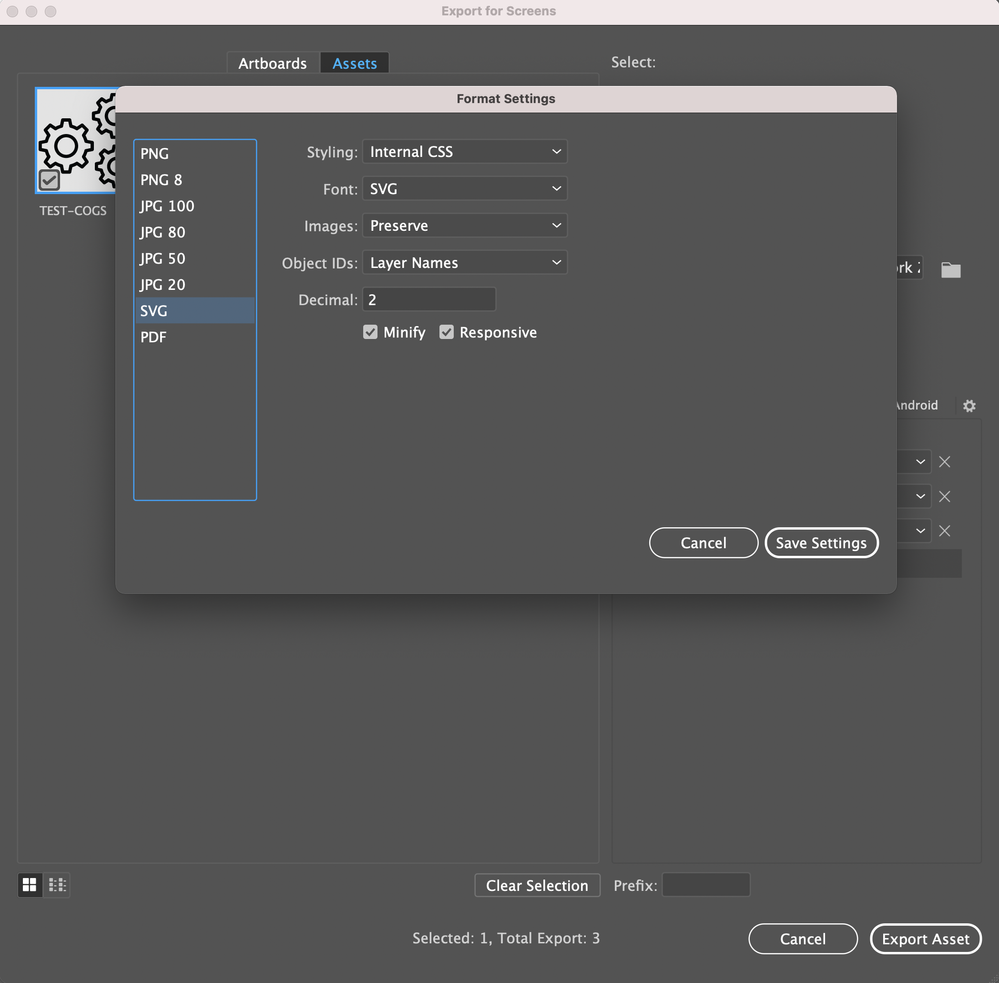Switch to large thumbnail grid view

click(x=29, y=884)
